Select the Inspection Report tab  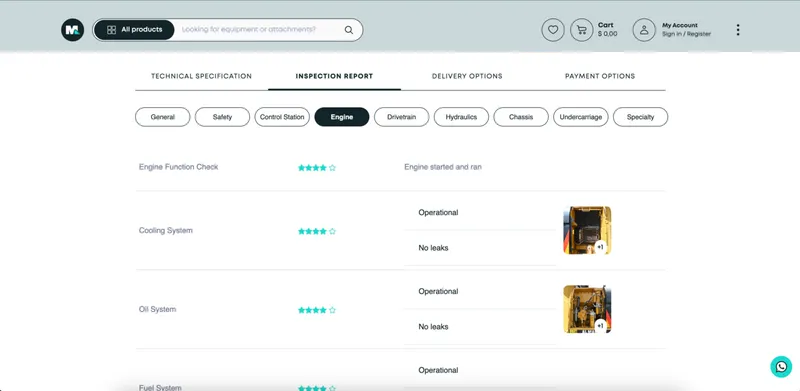coord(334,76)
